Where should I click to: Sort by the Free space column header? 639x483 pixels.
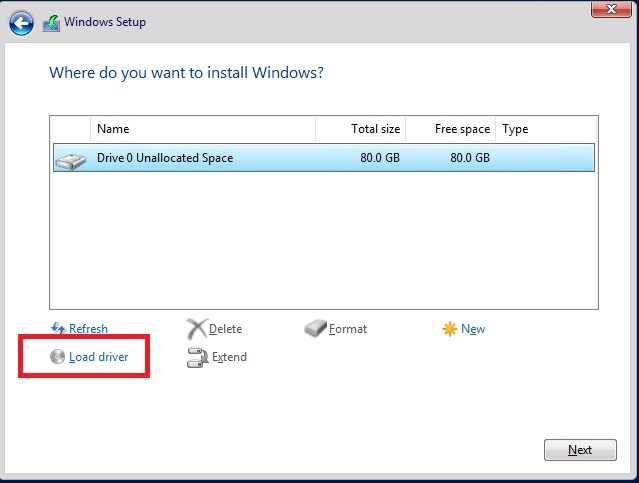click(x=450, y=129)
